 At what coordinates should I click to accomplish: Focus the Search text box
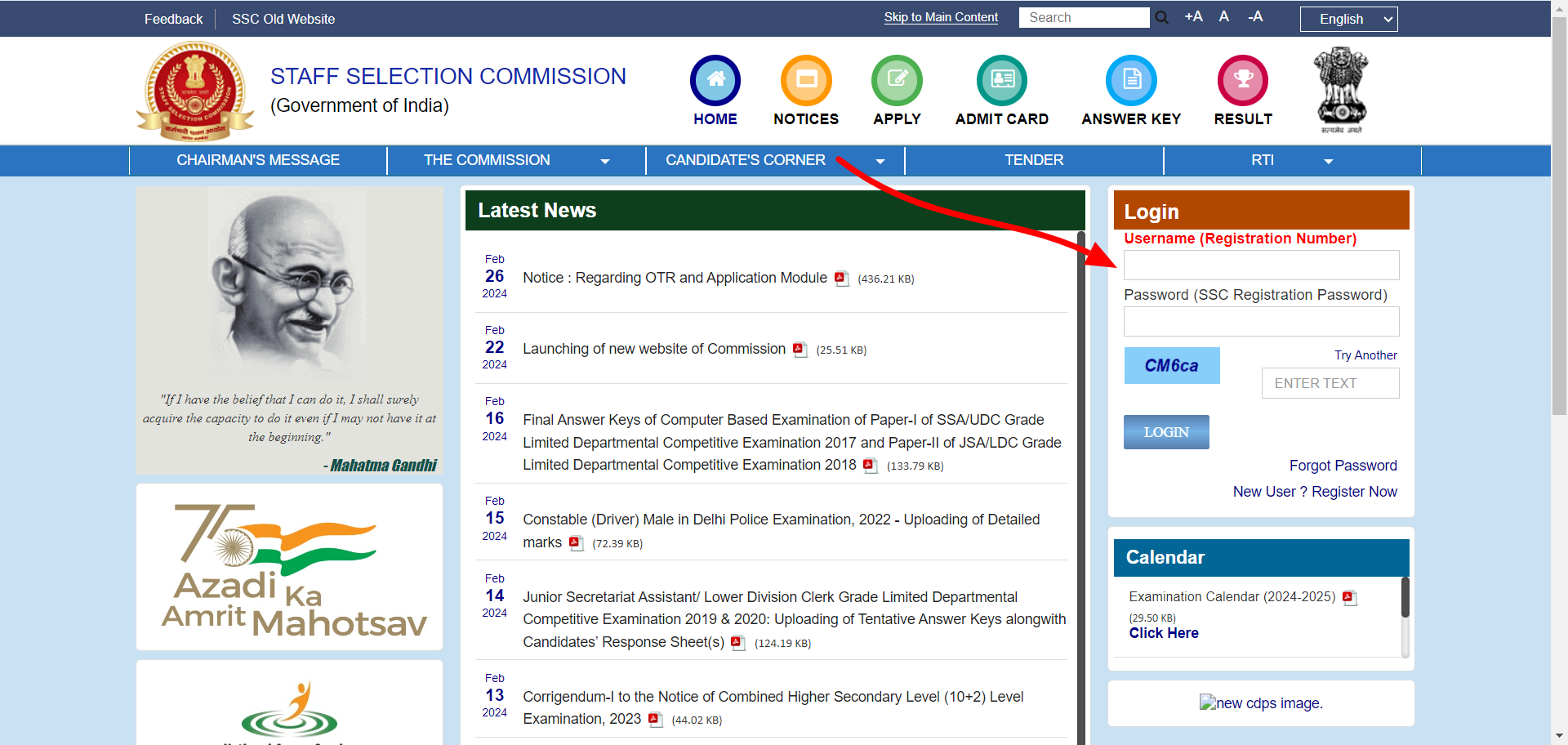click(1084, 17)
